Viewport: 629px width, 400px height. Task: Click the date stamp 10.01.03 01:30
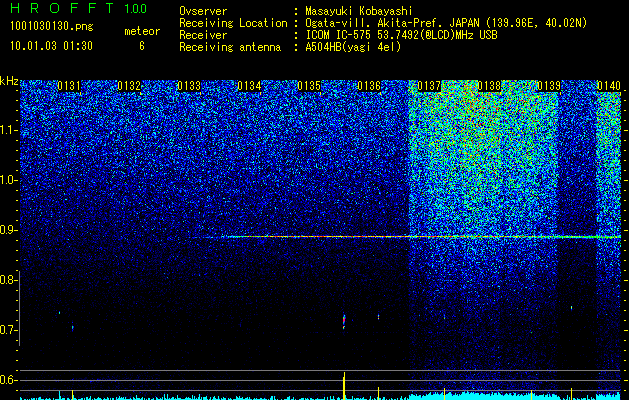pyautogui.click(x=51, y=46)
